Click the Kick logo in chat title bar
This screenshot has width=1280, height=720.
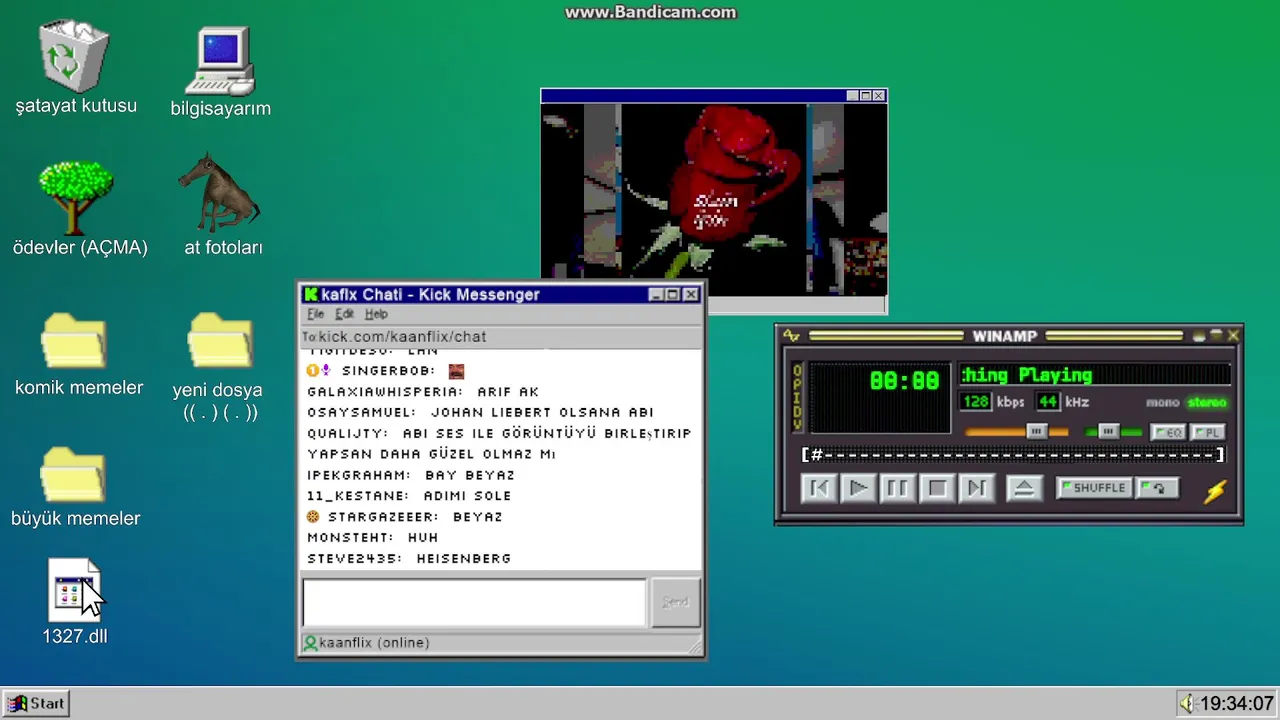(311, 294)
